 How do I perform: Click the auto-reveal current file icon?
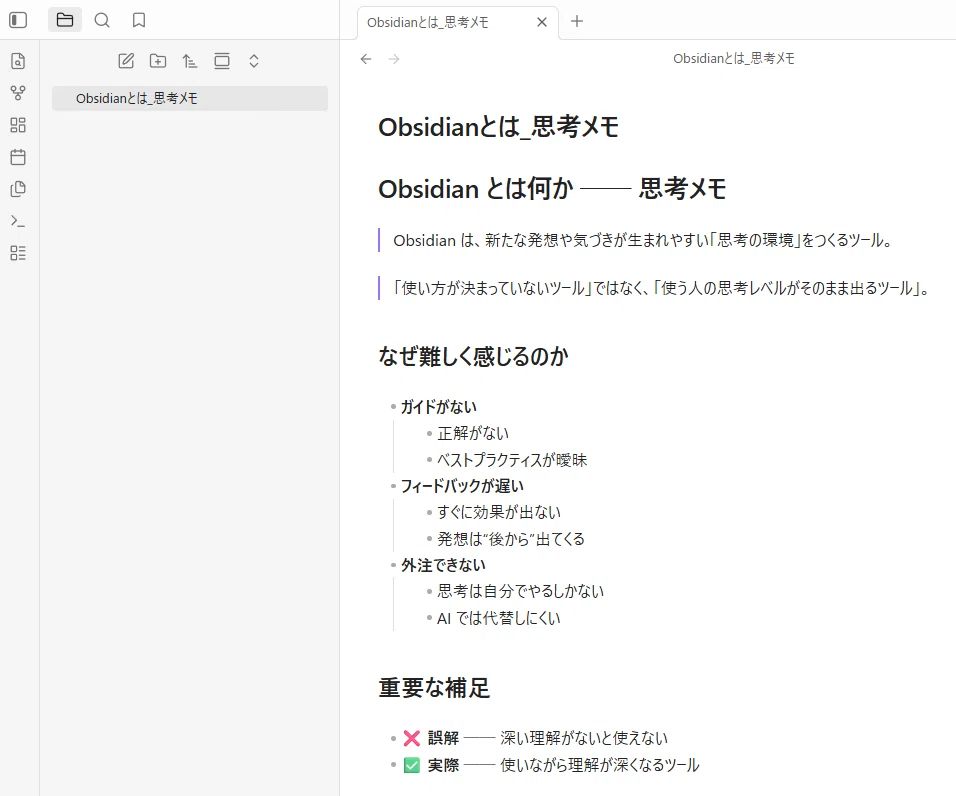[222, 61]
